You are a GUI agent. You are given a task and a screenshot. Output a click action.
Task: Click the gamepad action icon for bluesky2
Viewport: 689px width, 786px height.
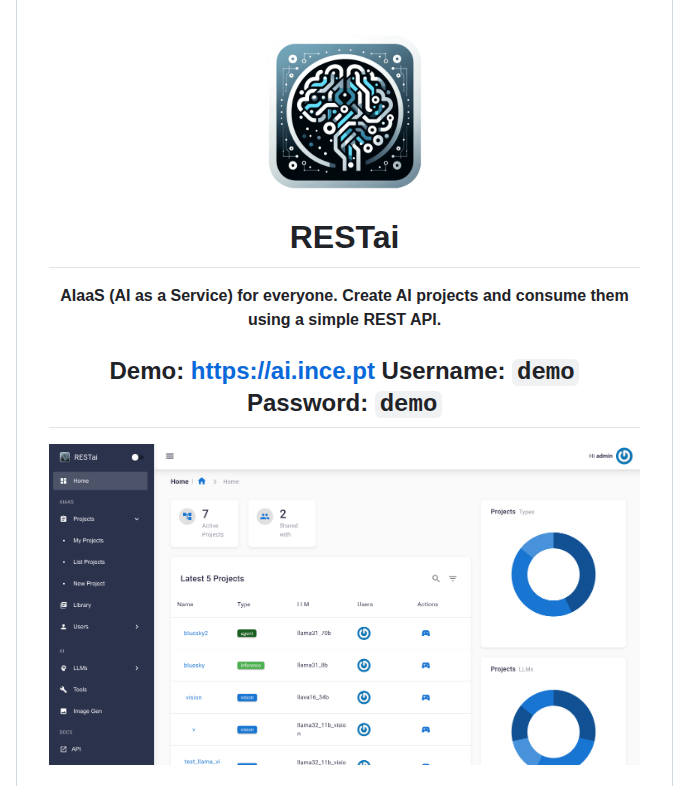(x=426, y=633)
